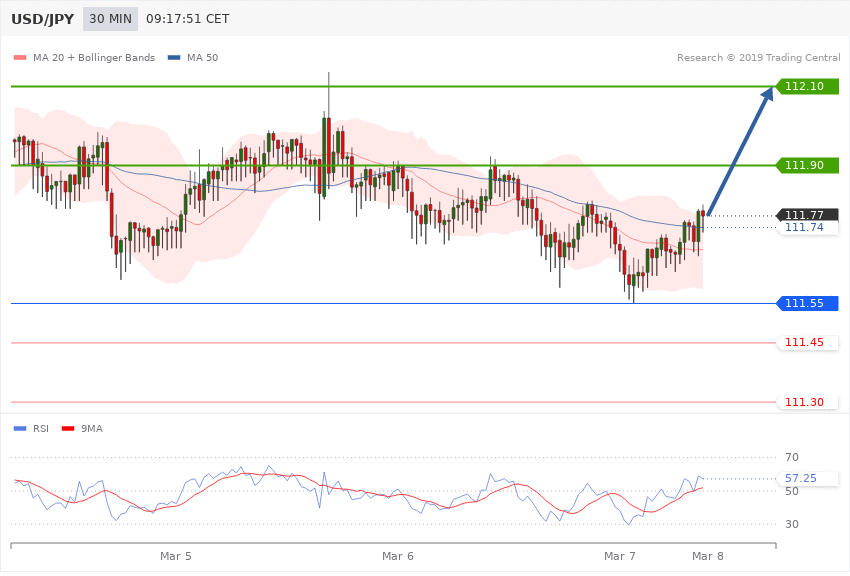Click the USD/JPY symbol title
This screenshot has height=576, width=850.
pyautogui.click(x=42, y=19)
